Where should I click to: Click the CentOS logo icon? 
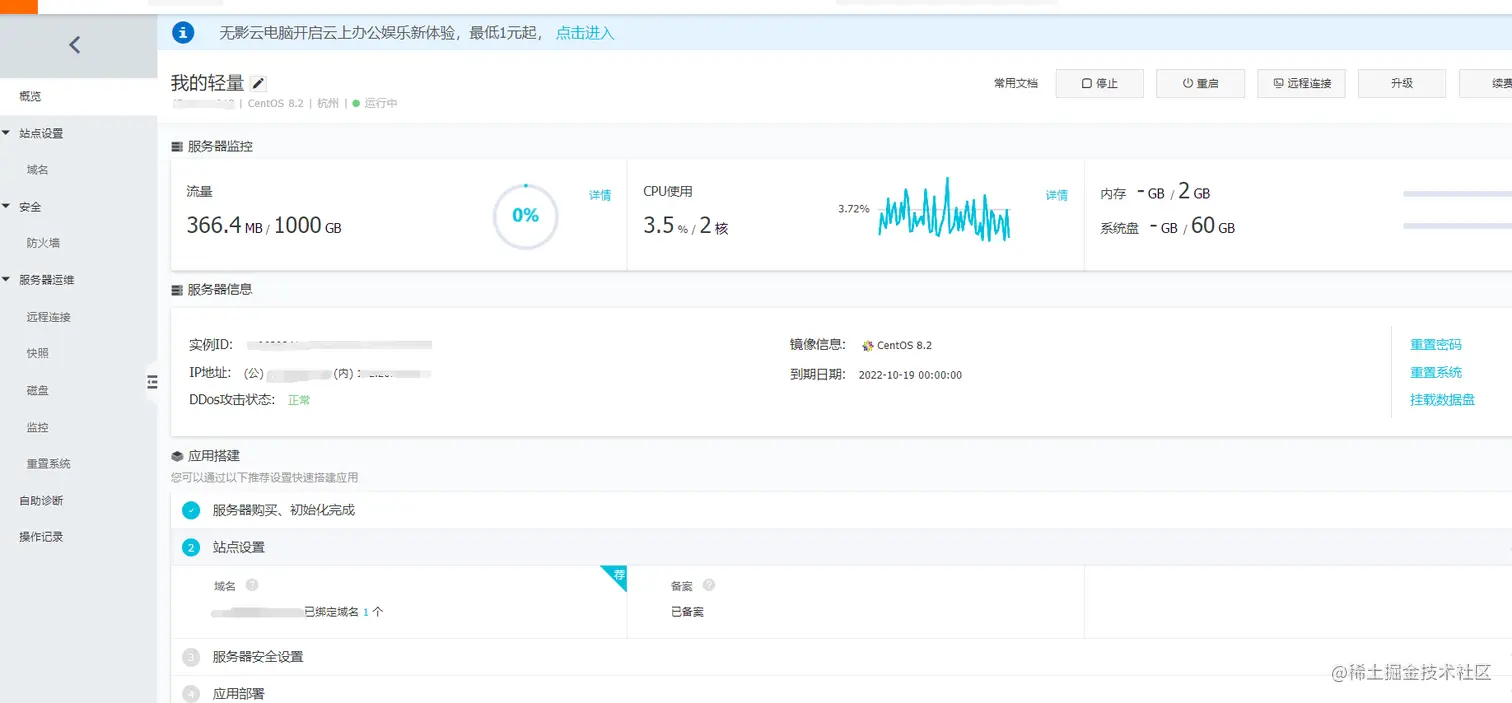point(867,346)
